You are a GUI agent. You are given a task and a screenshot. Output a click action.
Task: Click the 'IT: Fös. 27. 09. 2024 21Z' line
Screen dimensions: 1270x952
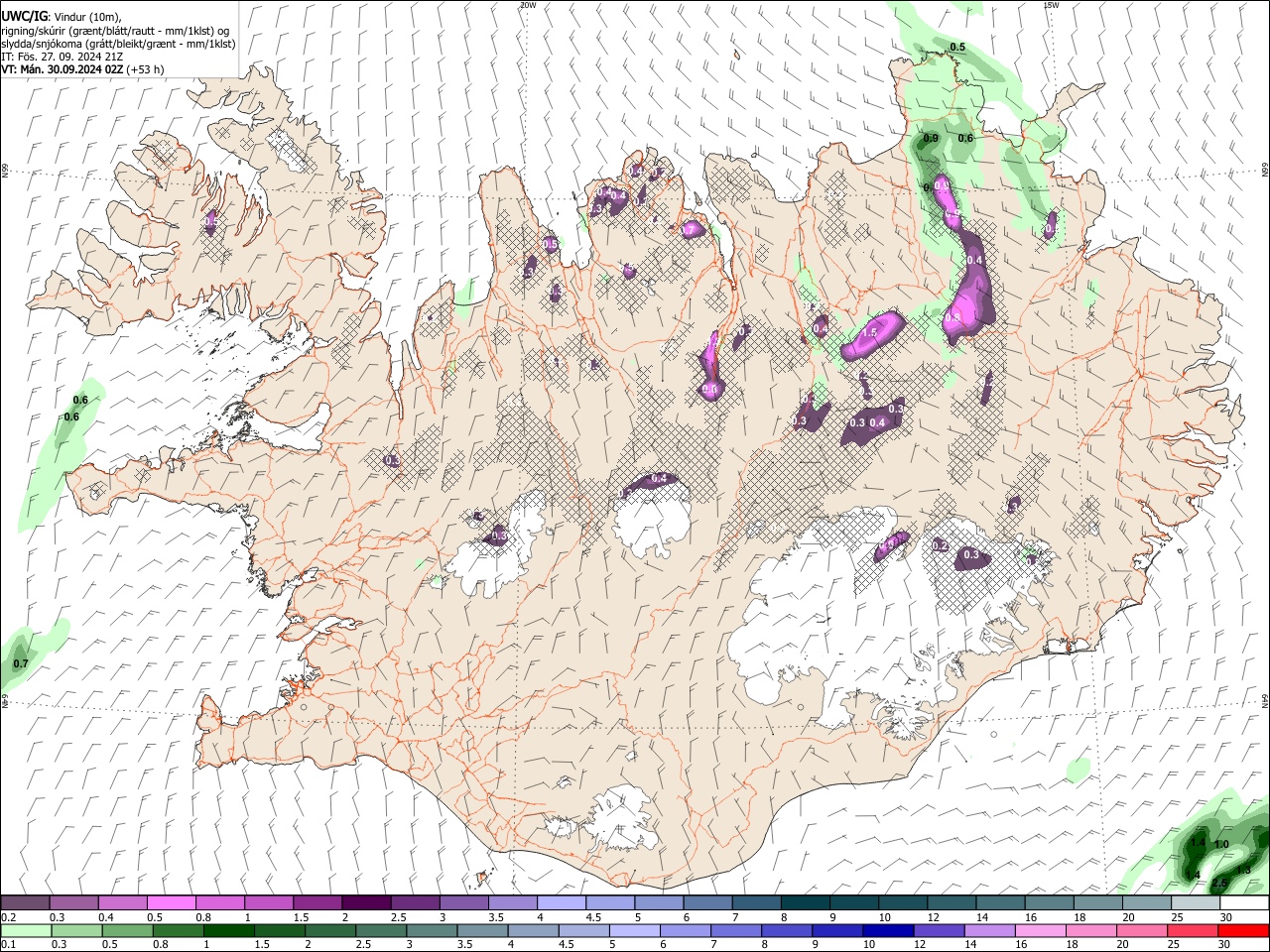coord(62,57)
